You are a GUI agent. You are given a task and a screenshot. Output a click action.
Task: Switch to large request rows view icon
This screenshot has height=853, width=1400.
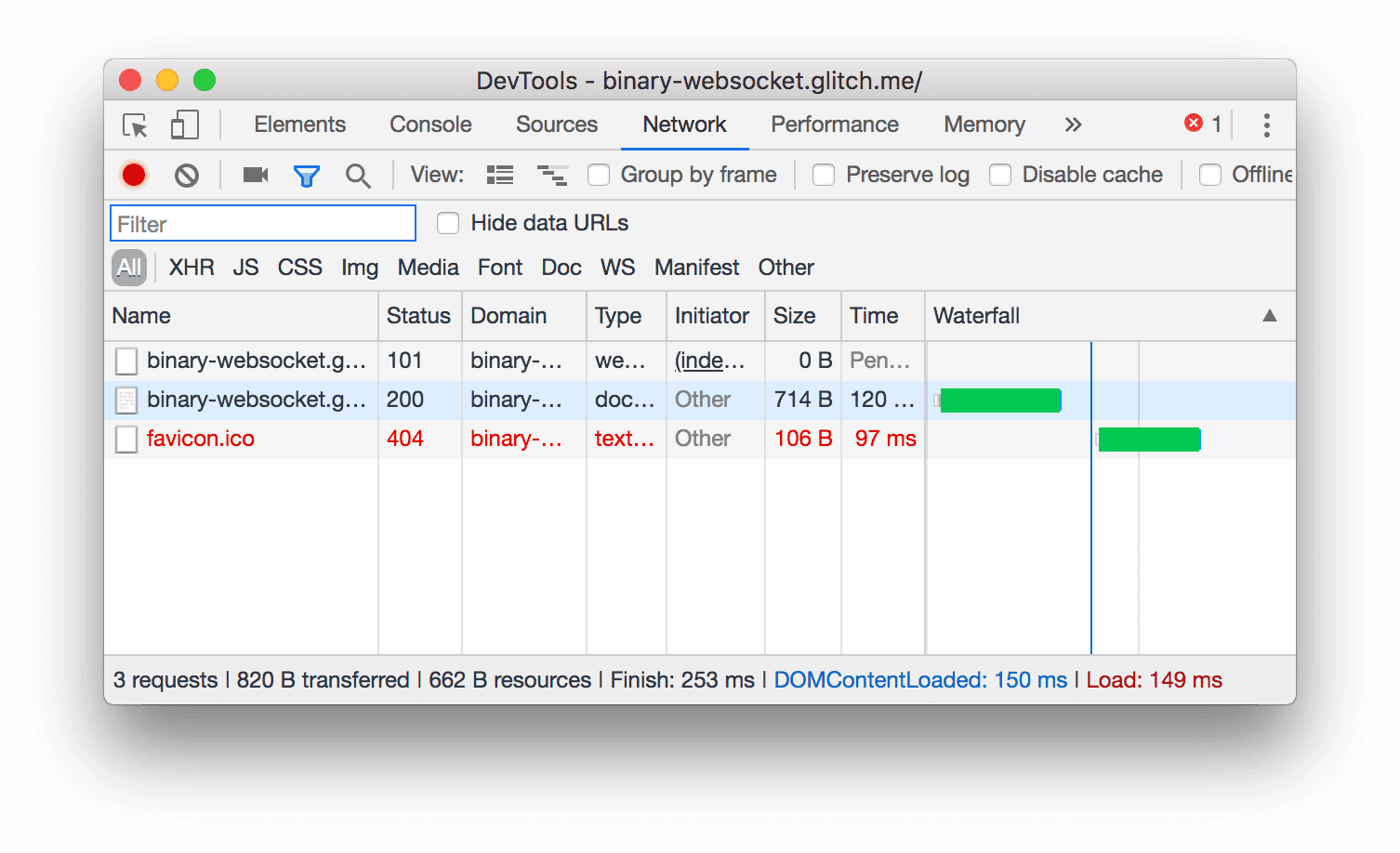pos(500,175)
